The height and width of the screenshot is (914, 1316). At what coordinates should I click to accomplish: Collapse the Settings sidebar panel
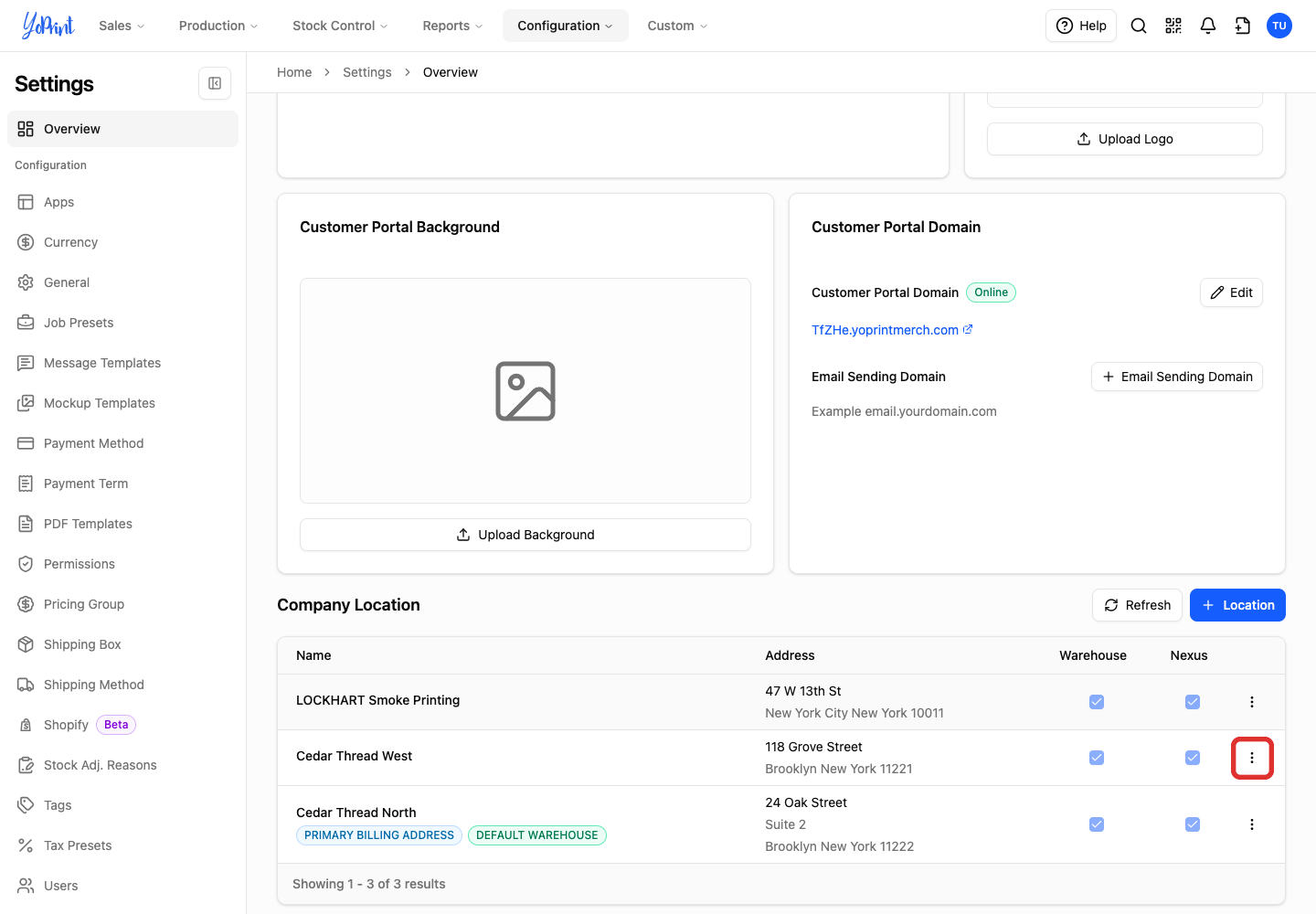pos(215,83)
